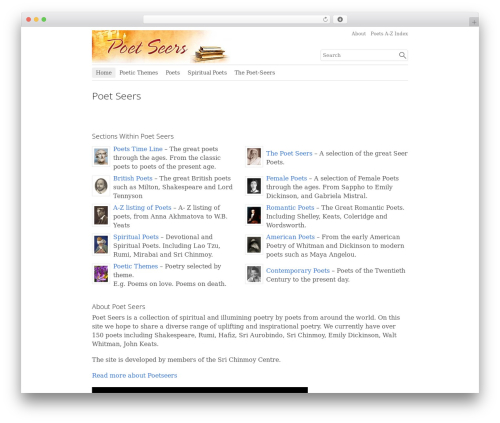Open the A-Z listing of Poets thumbnail
The width and height of the screenshot is (500, 423).
coord(101,215)
